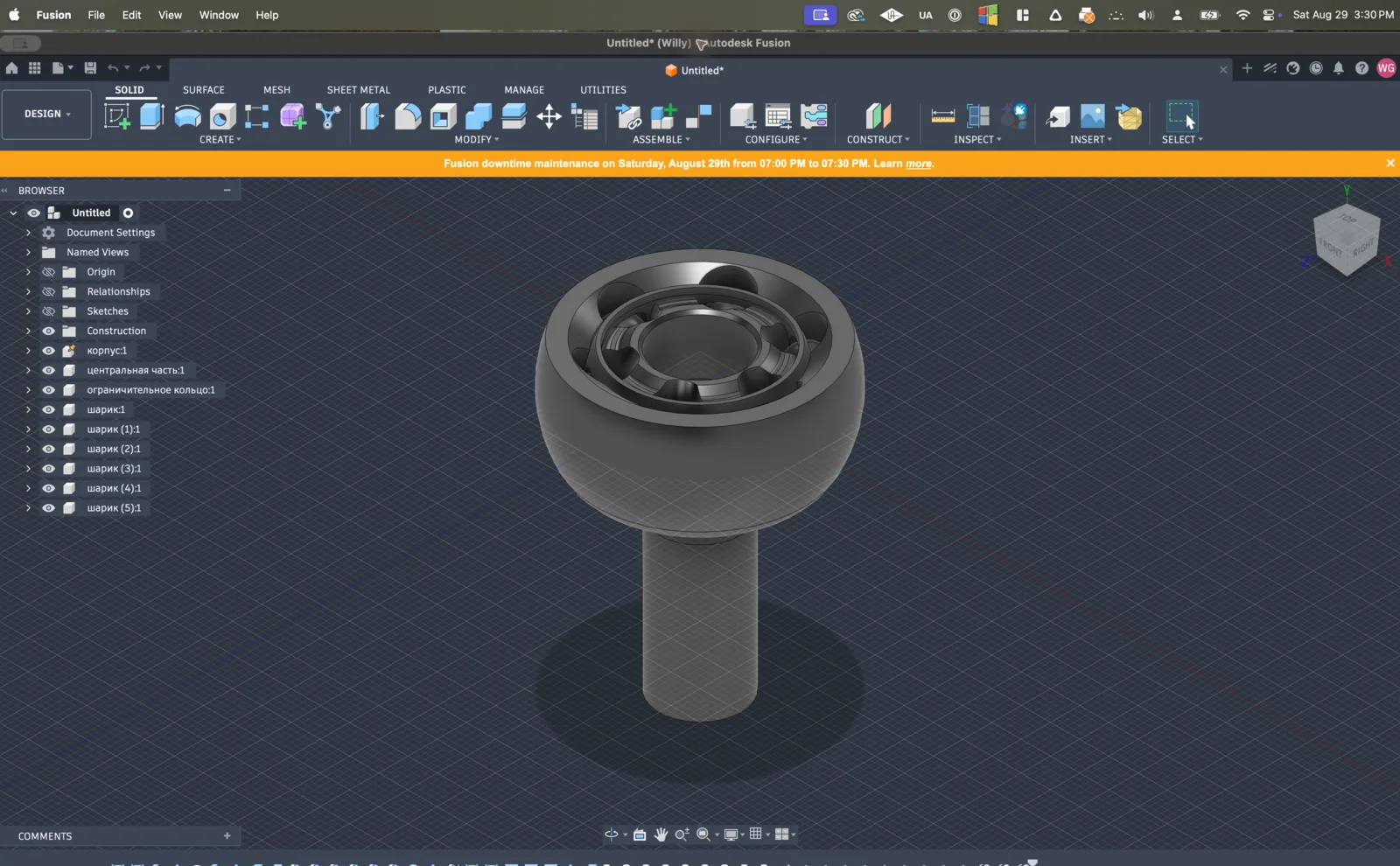This screenshot has height=866, width=1400.
Task: Switch to the SURFACE tab
Action: pos(204,90)
